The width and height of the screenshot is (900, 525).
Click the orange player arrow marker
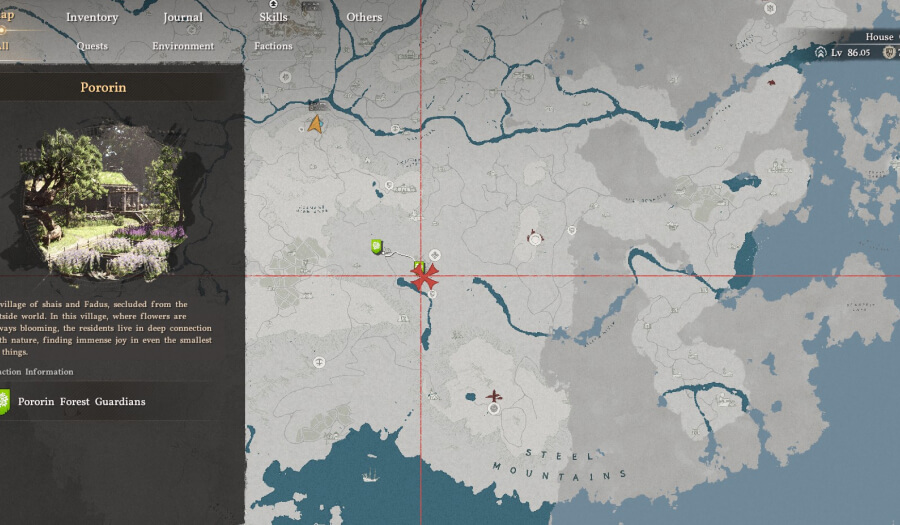pos(315,124)
